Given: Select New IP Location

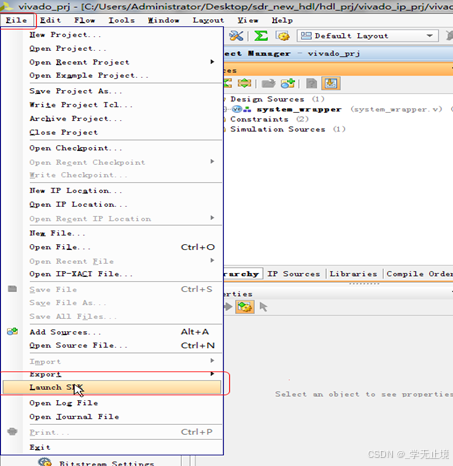Looking at the screenshot, I should coord(112,191).
